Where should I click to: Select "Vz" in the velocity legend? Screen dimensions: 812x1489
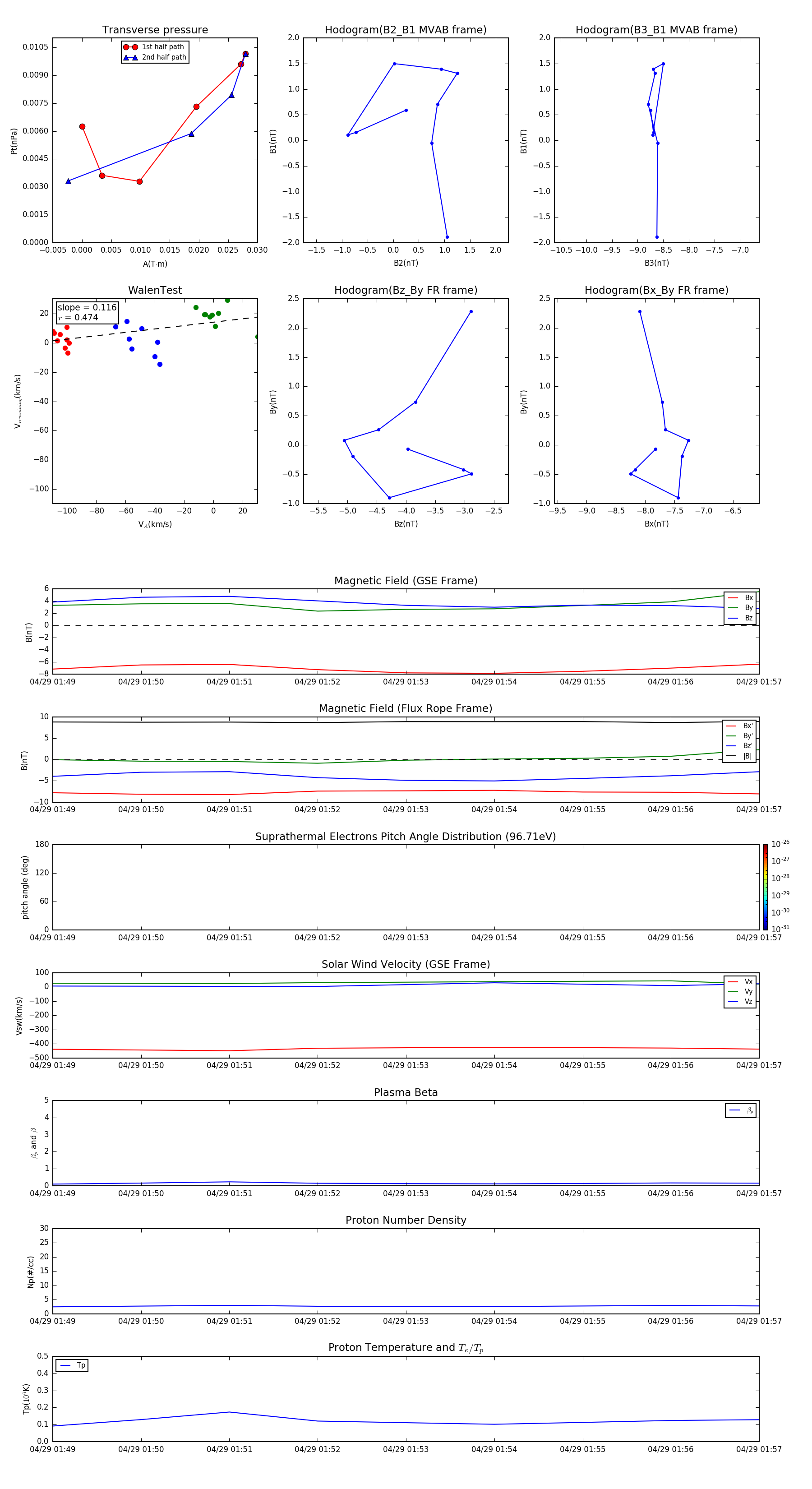click(x=740, y=1001)
